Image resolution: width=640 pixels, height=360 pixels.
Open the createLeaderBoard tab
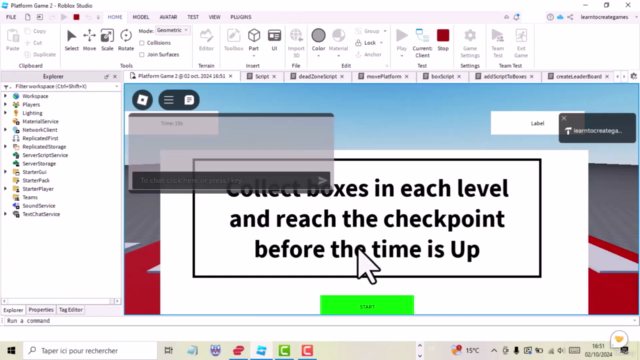[x=579, y=76]
